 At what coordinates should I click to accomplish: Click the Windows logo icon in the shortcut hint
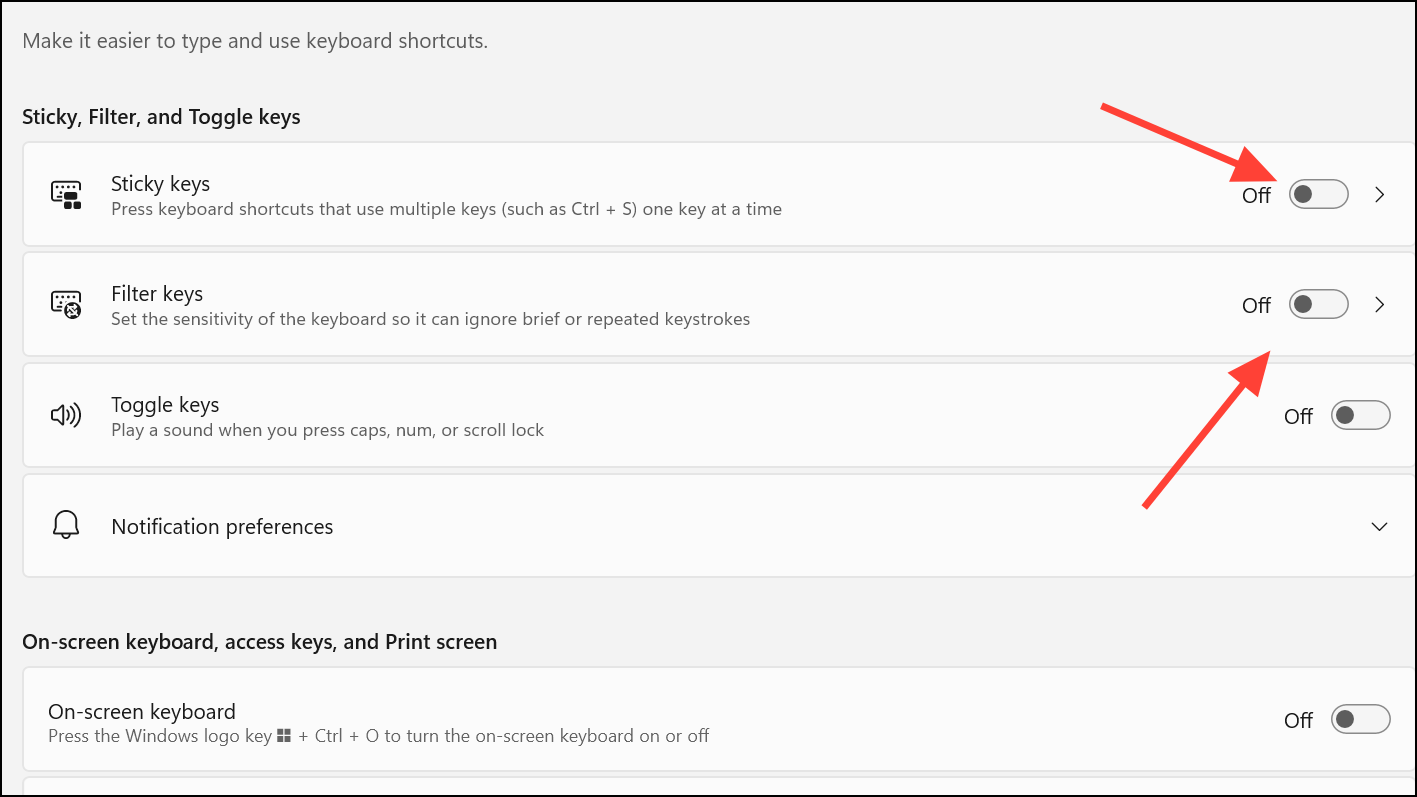tap(284, 736)
